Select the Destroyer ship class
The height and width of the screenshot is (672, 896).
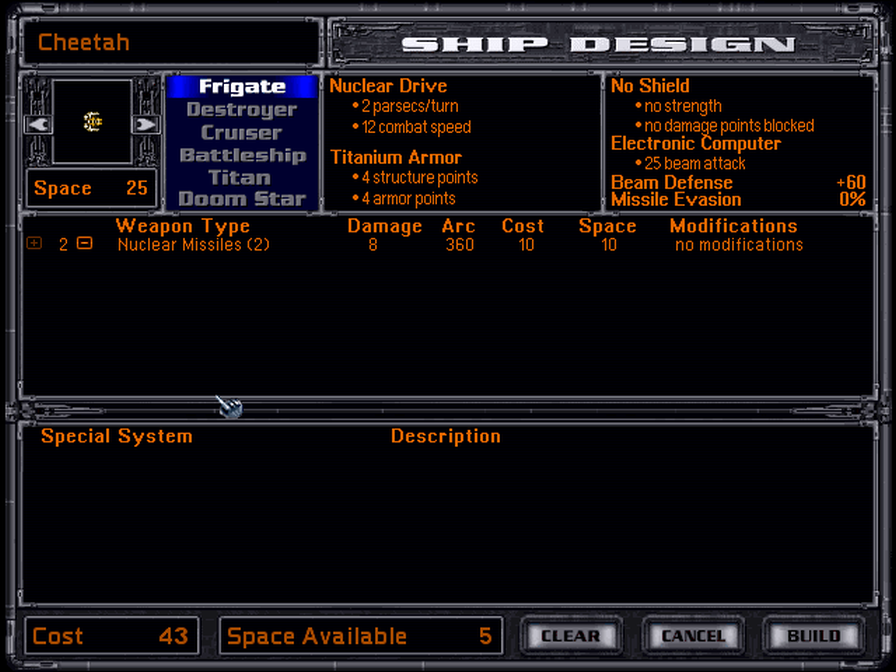[242, 109]
